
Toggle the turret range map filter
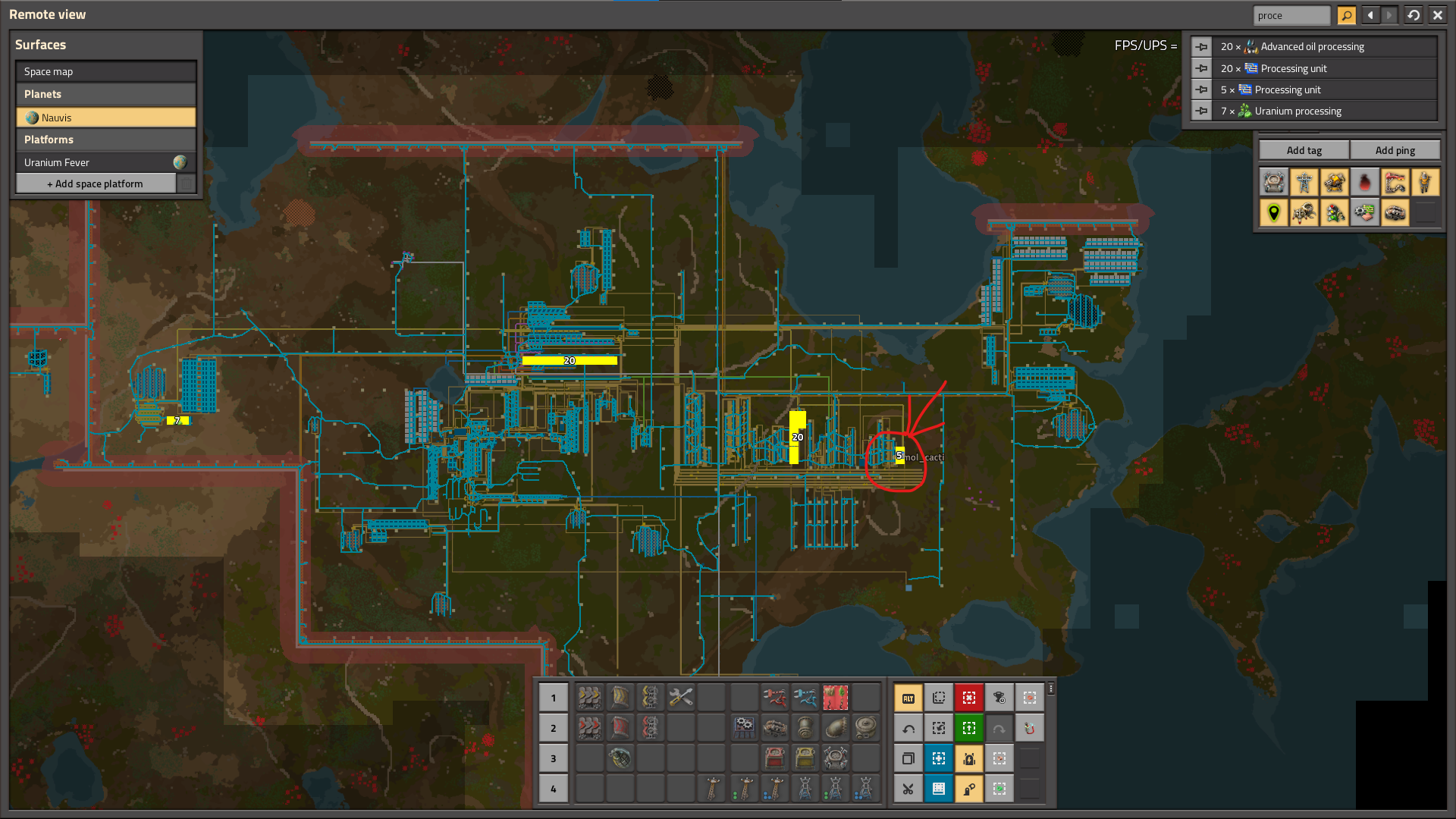(1335, 182)
